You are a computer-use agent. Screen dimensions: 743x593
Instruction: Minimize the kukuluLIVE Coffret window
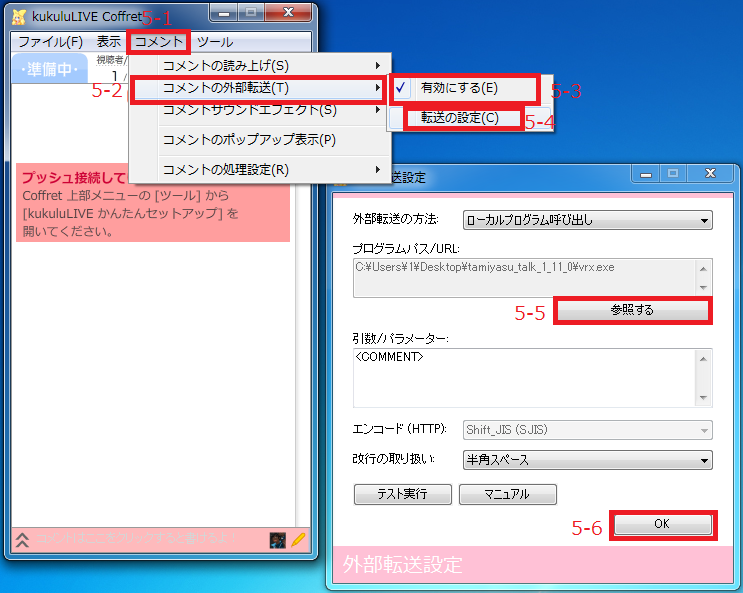[223, 13]
